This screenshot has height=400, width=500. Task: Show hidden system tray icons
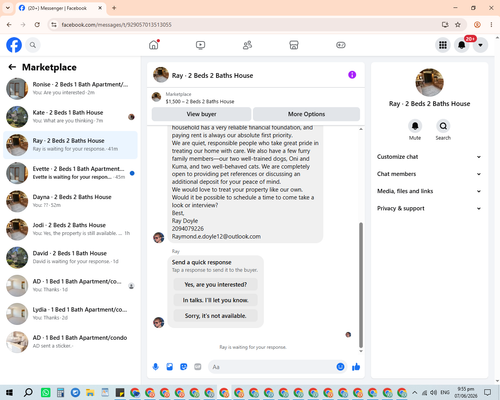[x=414, y=392]
